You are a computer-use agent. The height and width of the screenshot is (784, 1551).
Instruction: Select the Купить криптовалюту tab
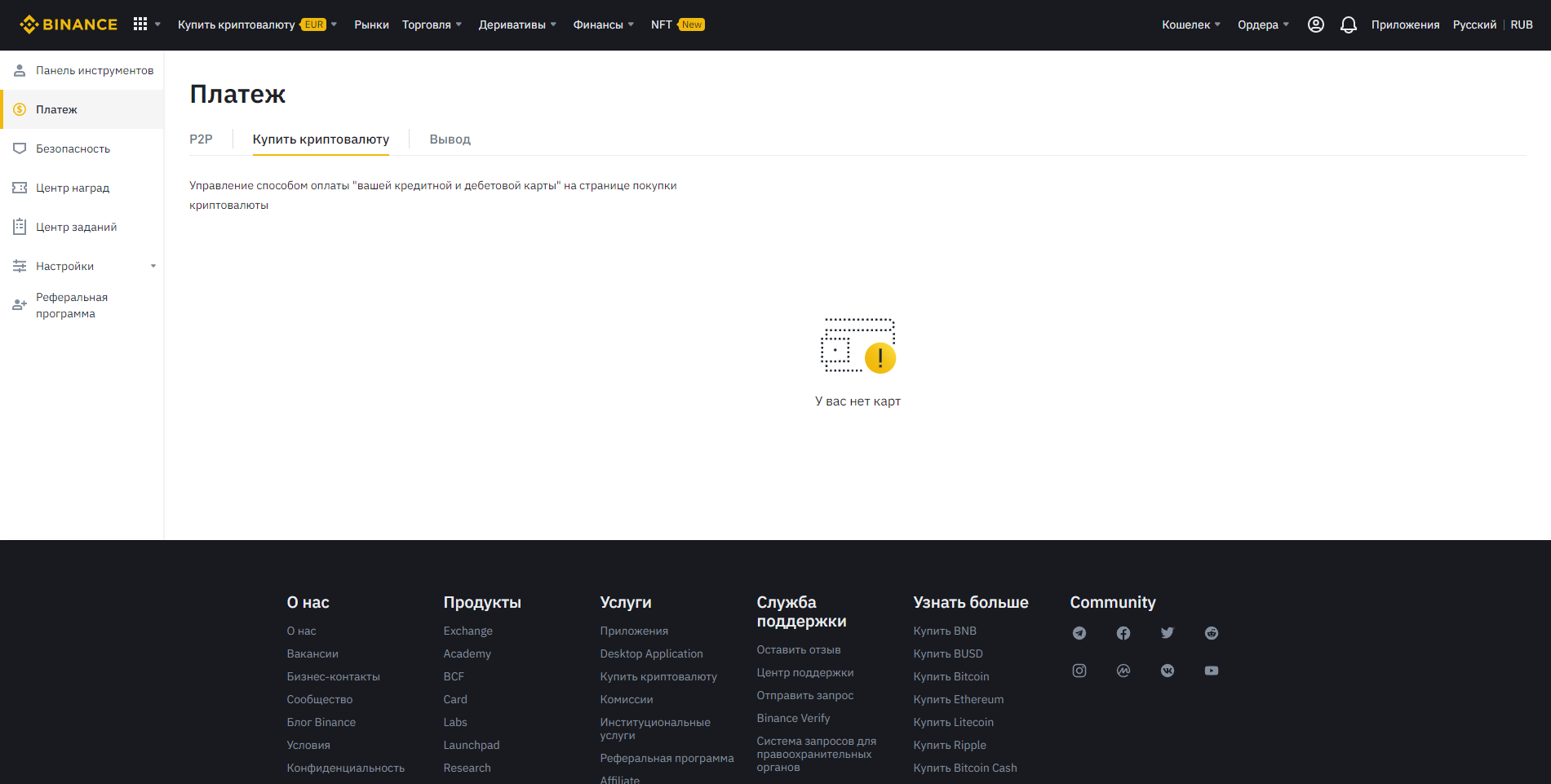click(321, 140)
